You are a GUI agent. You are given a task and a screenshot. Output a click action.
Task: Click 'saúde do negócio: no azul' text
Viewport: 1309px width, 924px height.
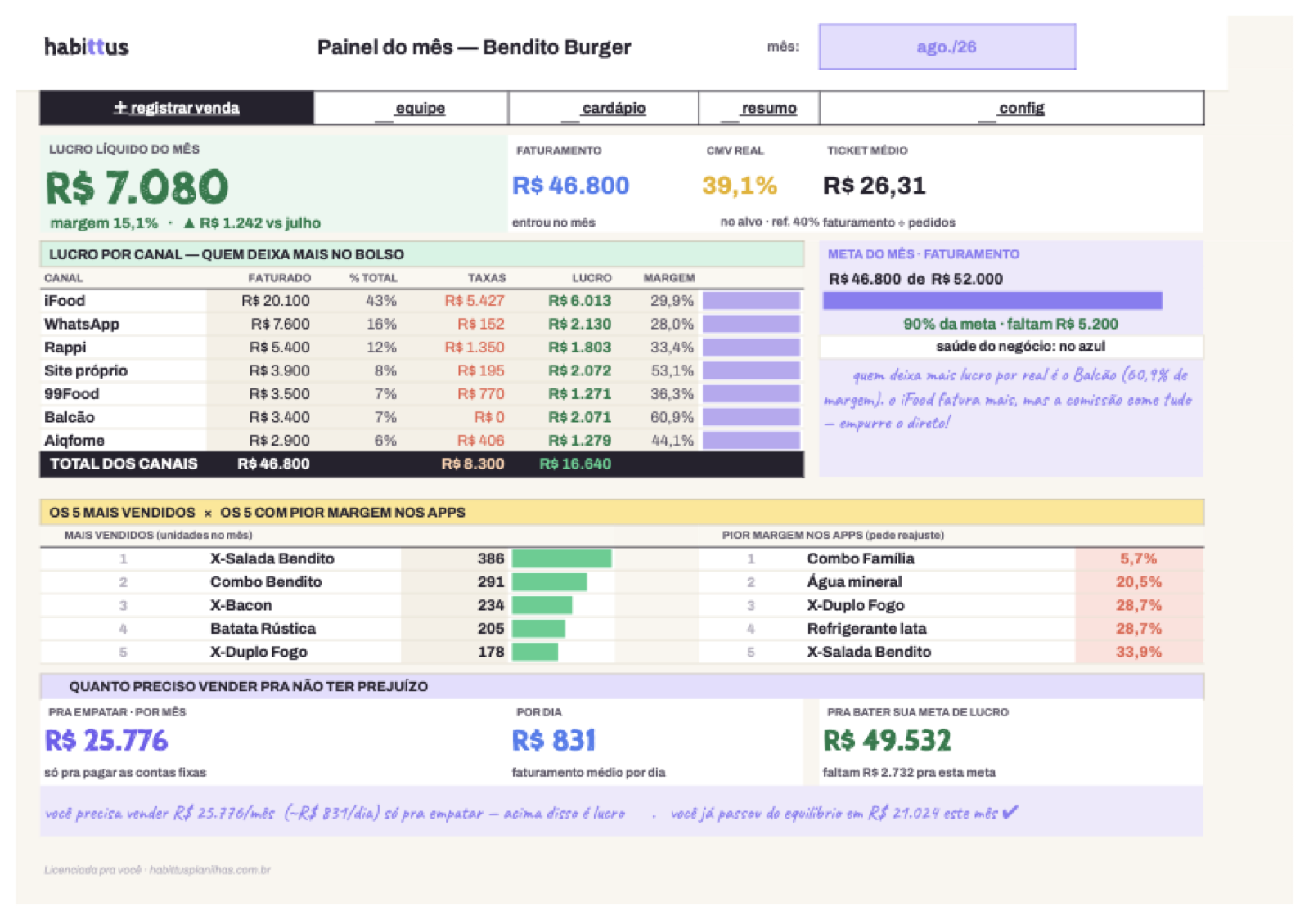1020,347
